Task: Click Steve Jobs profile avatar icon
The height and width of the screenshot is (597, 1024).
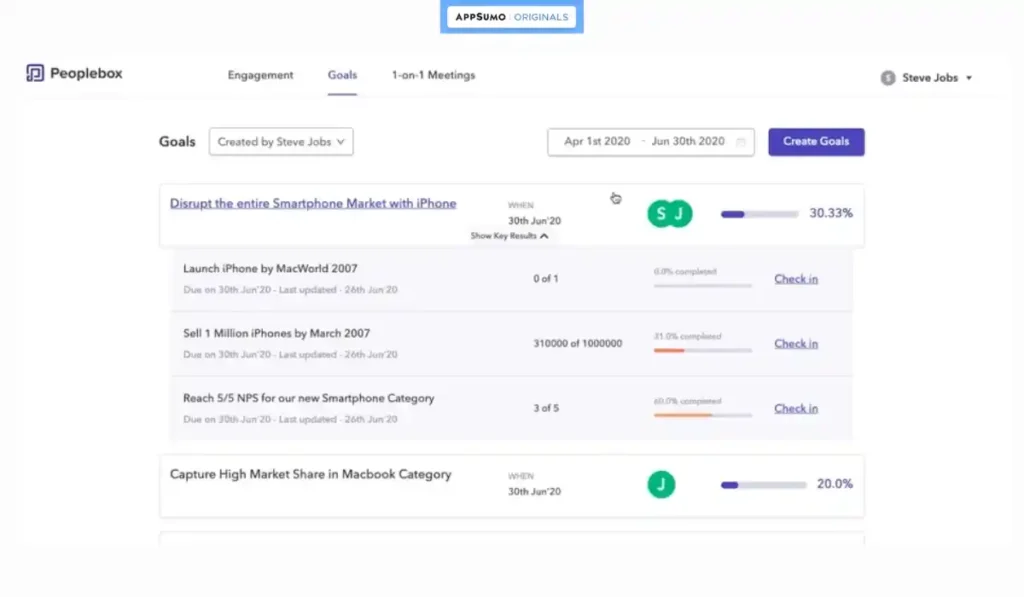Action: tap(887, 78)
